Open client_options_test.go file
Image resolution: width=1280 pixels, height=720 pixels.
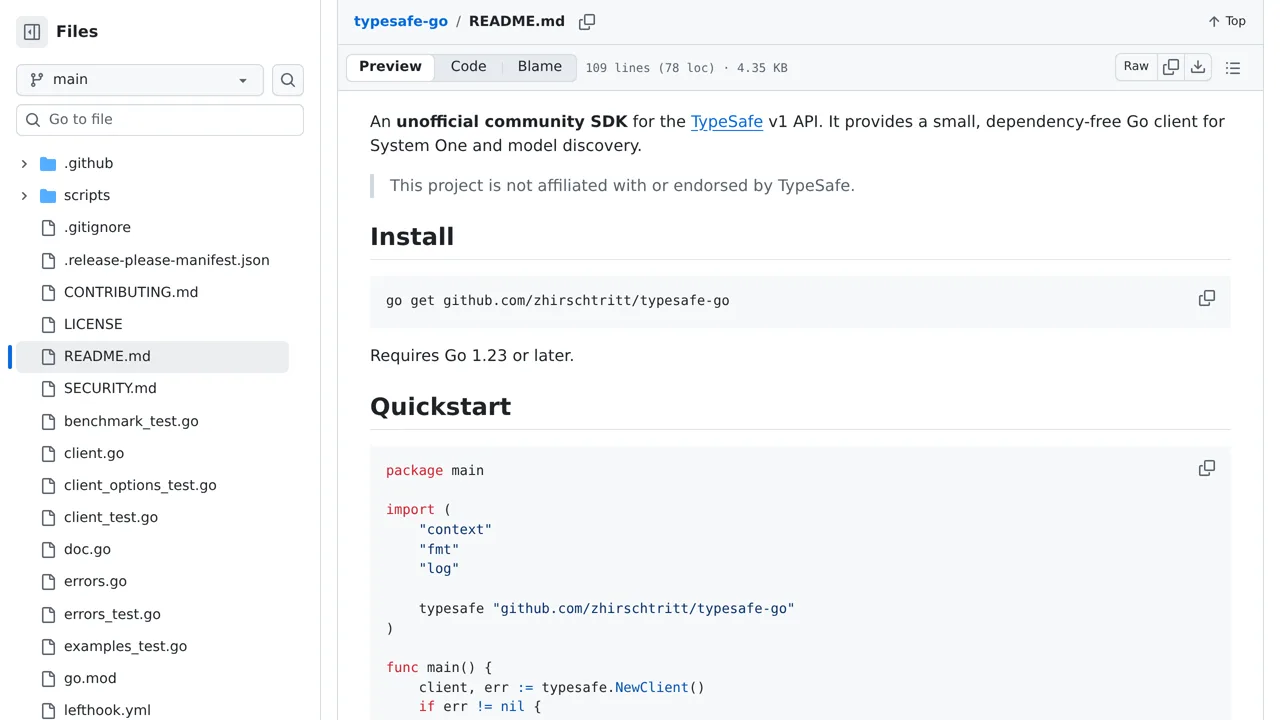coord(140,485)
